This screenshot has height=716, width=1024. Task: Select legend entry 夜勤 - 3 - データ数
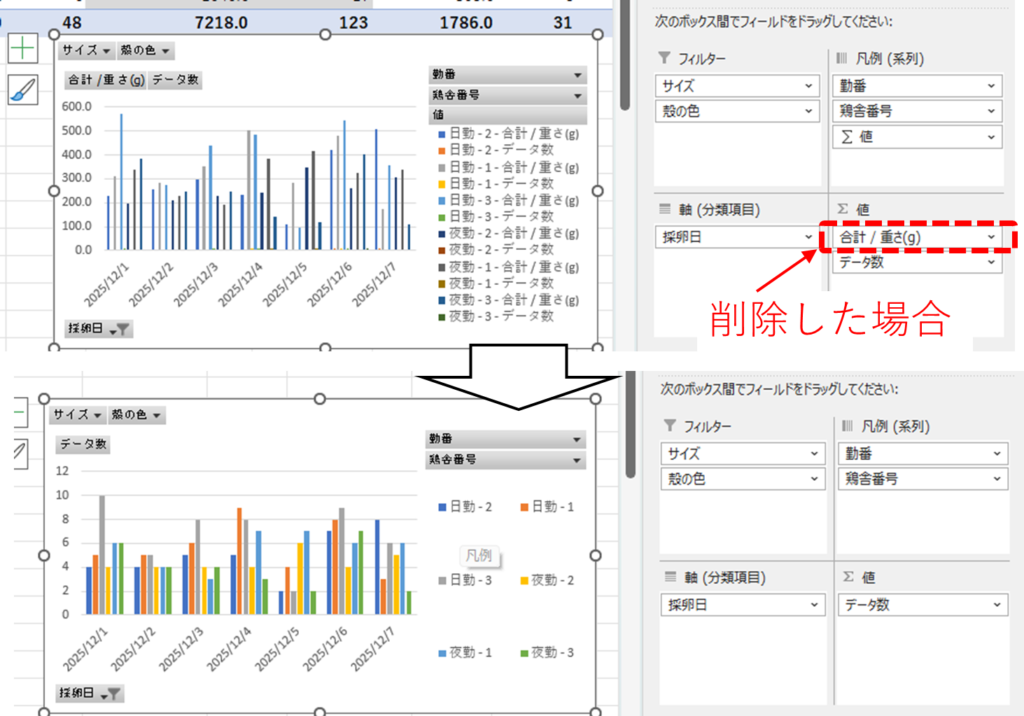(x=500, y=316)
